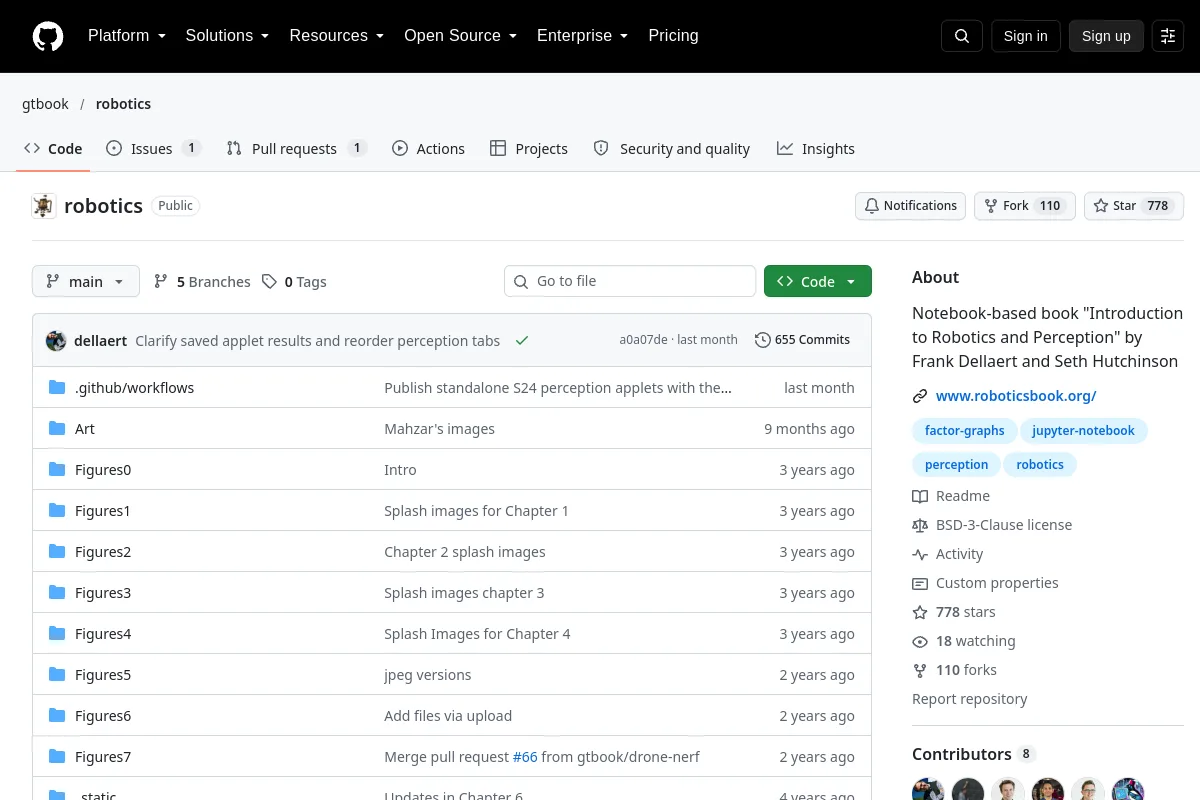Viewport: 1200px width, 800px height.
Task: Go to the Pricing page
Action: pos(673,36)
